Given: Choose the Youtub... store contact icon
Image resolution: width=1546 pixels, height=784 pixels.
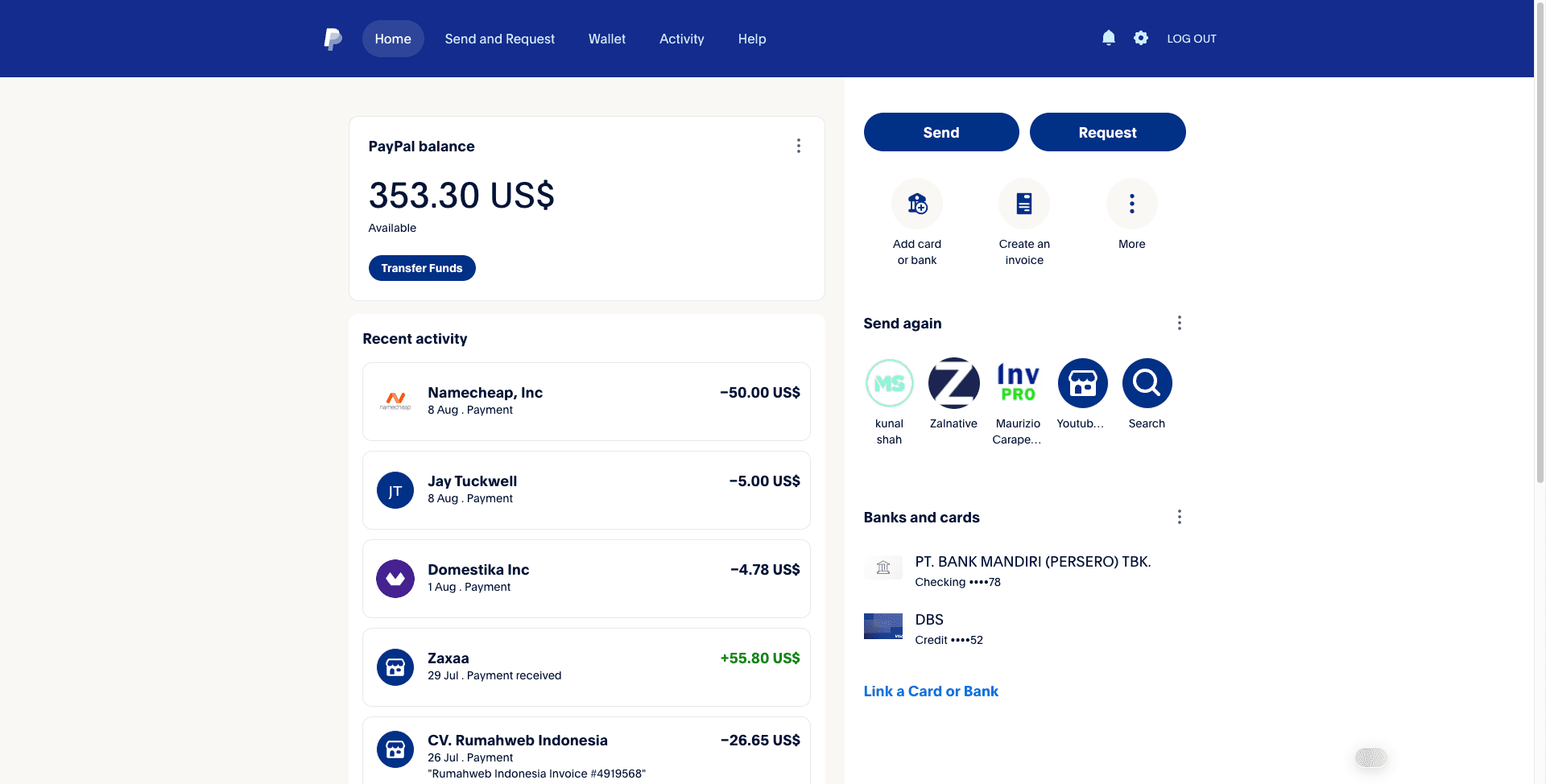Looking at the screenshot, I should coord(1083,383).
